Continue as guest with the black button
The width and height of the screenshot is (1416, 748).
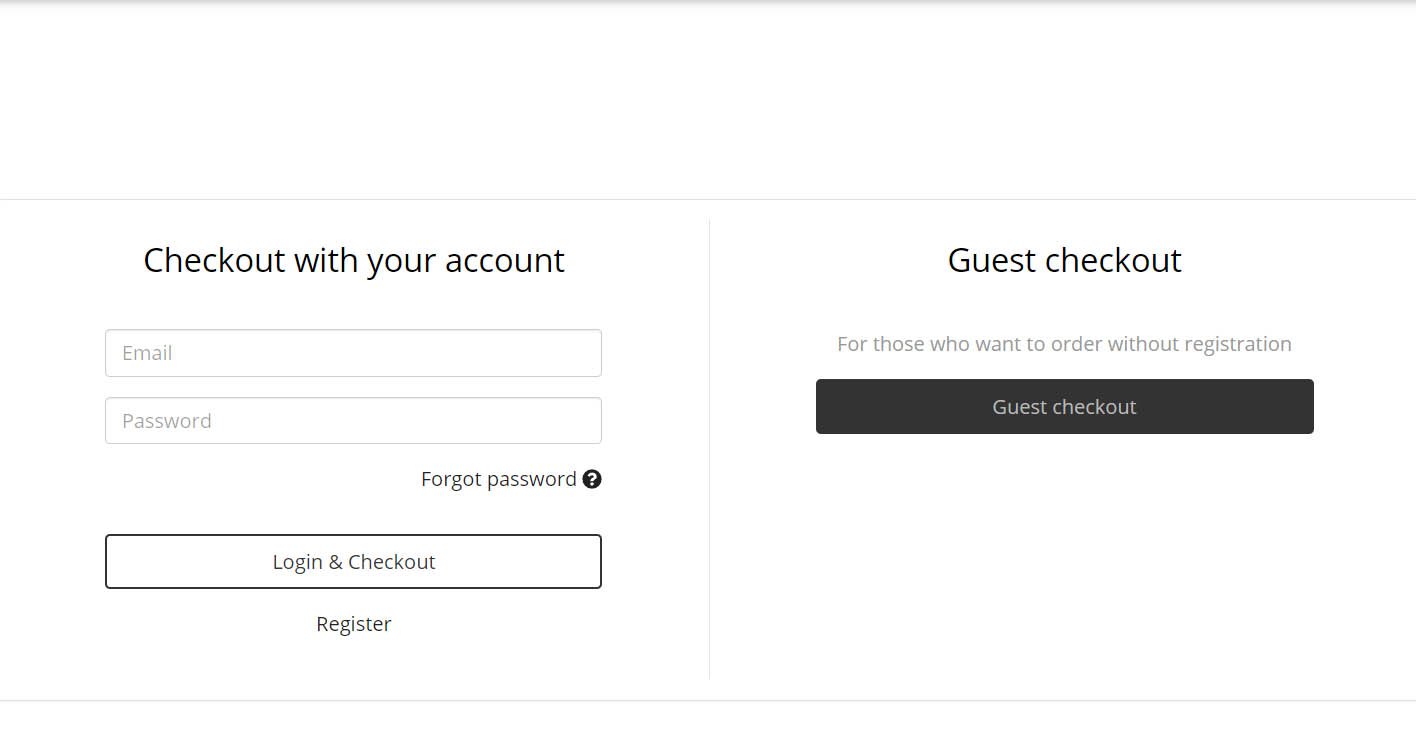[x=1065, y=407]
